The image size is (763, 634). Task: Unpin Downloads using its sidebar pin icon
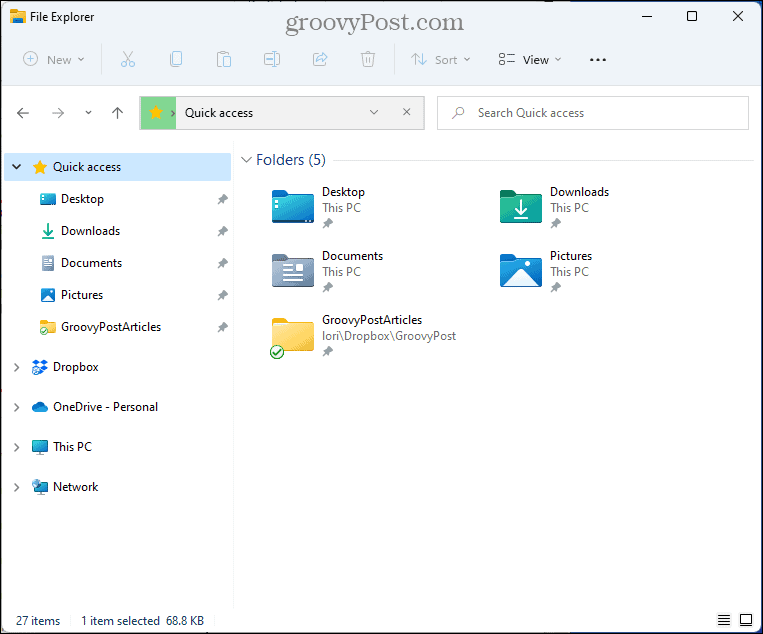click(222, 231)
